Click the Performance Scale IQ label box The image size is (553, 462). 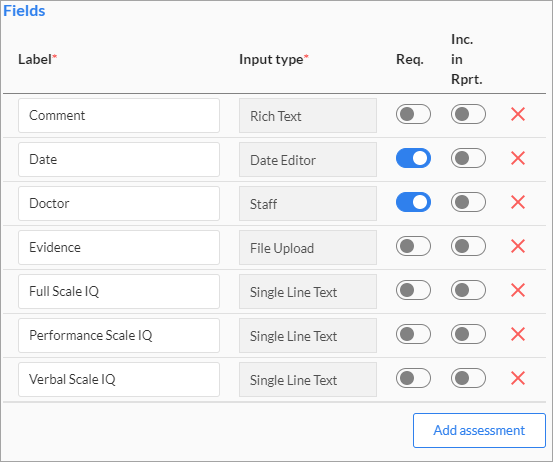(x=119, y=335)
